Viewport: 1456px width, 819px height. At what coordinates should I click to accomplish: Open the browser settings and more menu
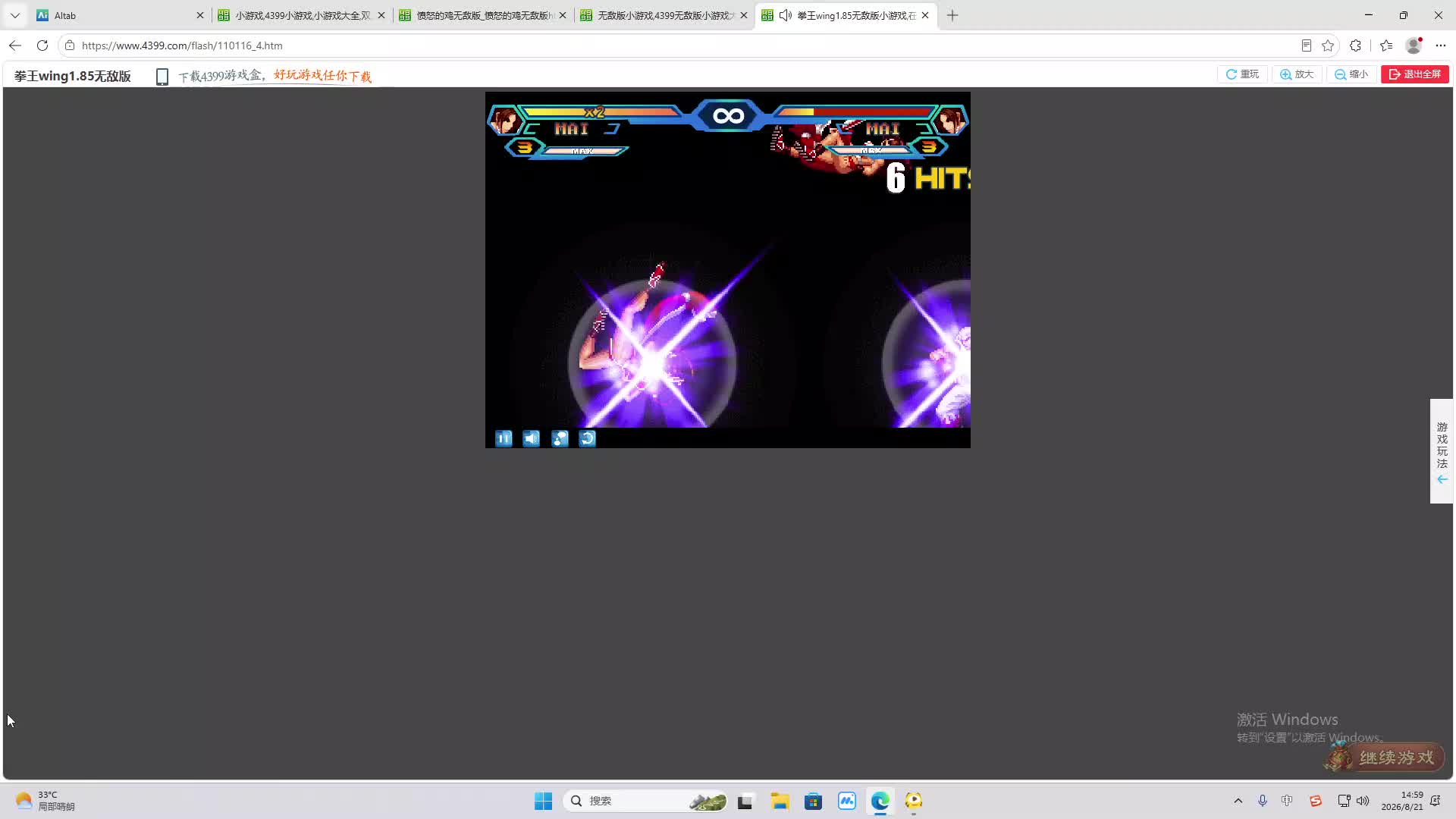point(1441,45)
